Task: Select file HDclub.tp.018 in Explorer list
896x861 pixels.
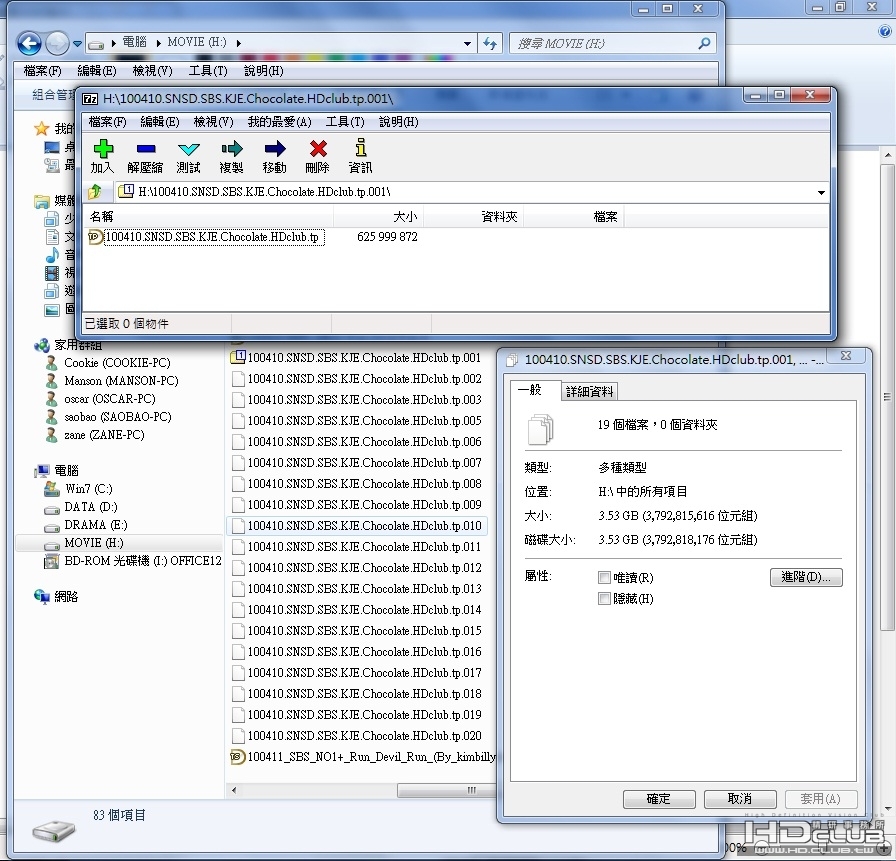Action: pos(357,694)
